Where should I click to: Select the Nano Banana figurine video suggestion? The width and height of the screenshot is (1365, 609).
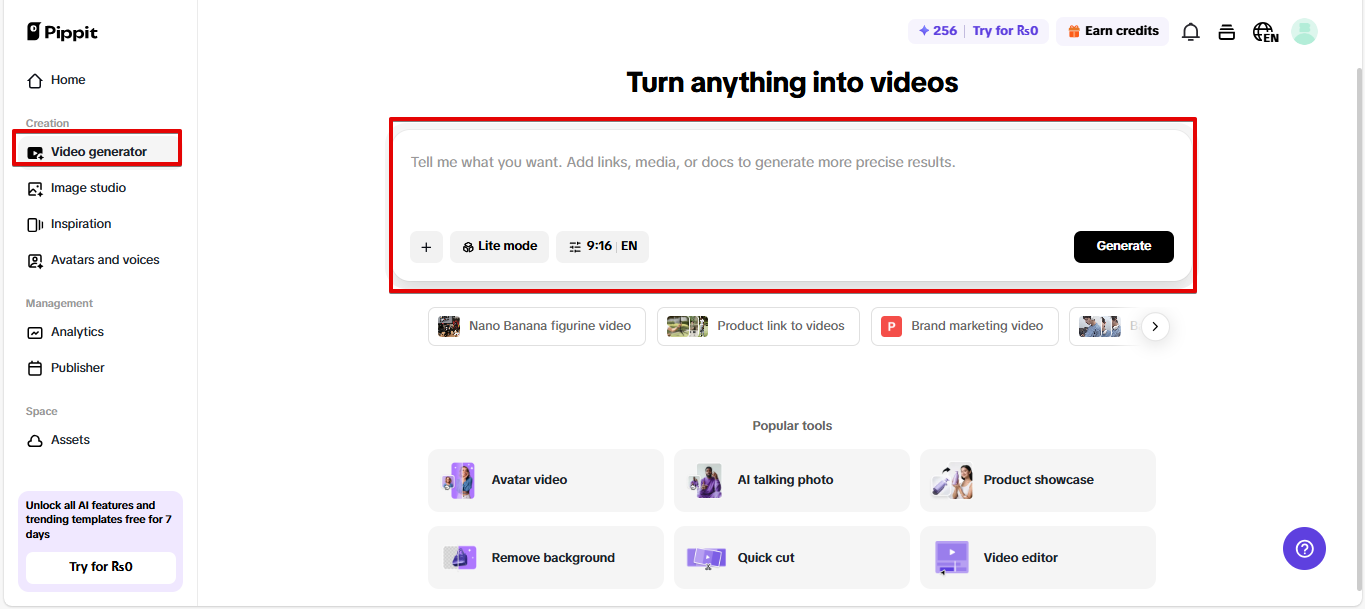tap(536, 326)
